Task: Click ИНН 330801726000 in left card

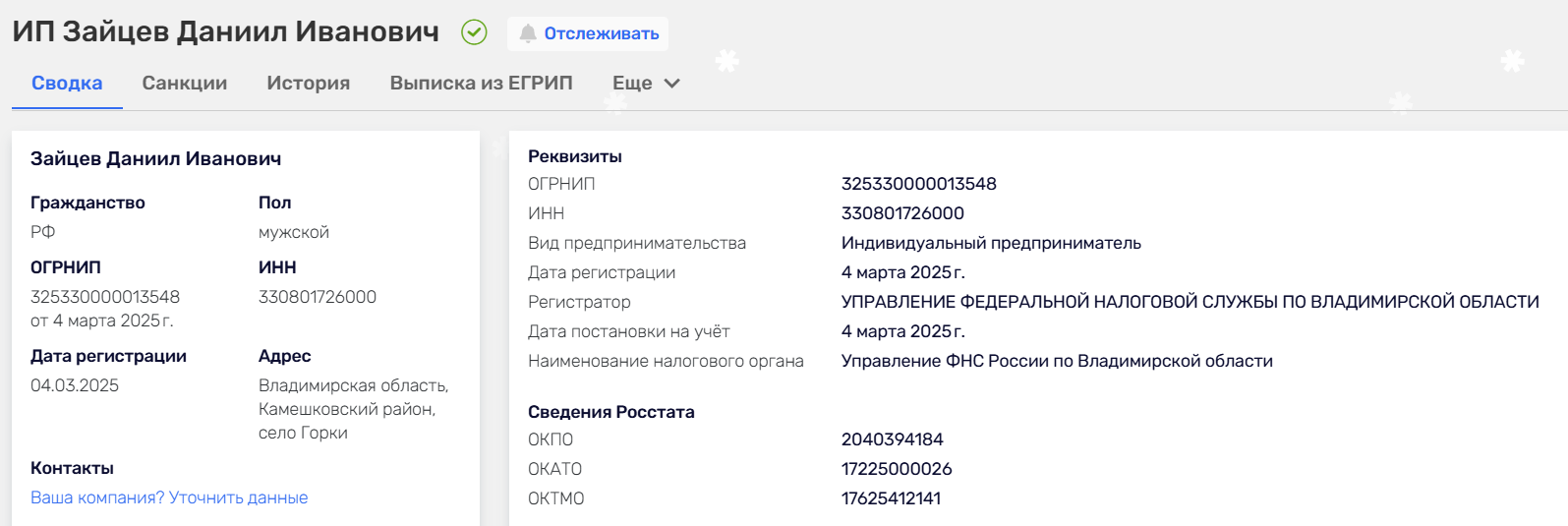Action: click(318, 297)
